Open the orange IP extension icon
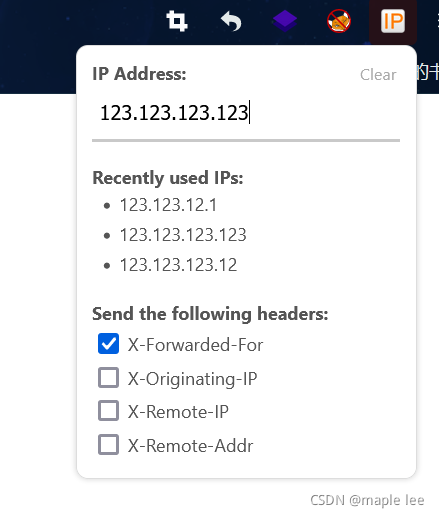439x518 pixels. (x=393, y=21)
